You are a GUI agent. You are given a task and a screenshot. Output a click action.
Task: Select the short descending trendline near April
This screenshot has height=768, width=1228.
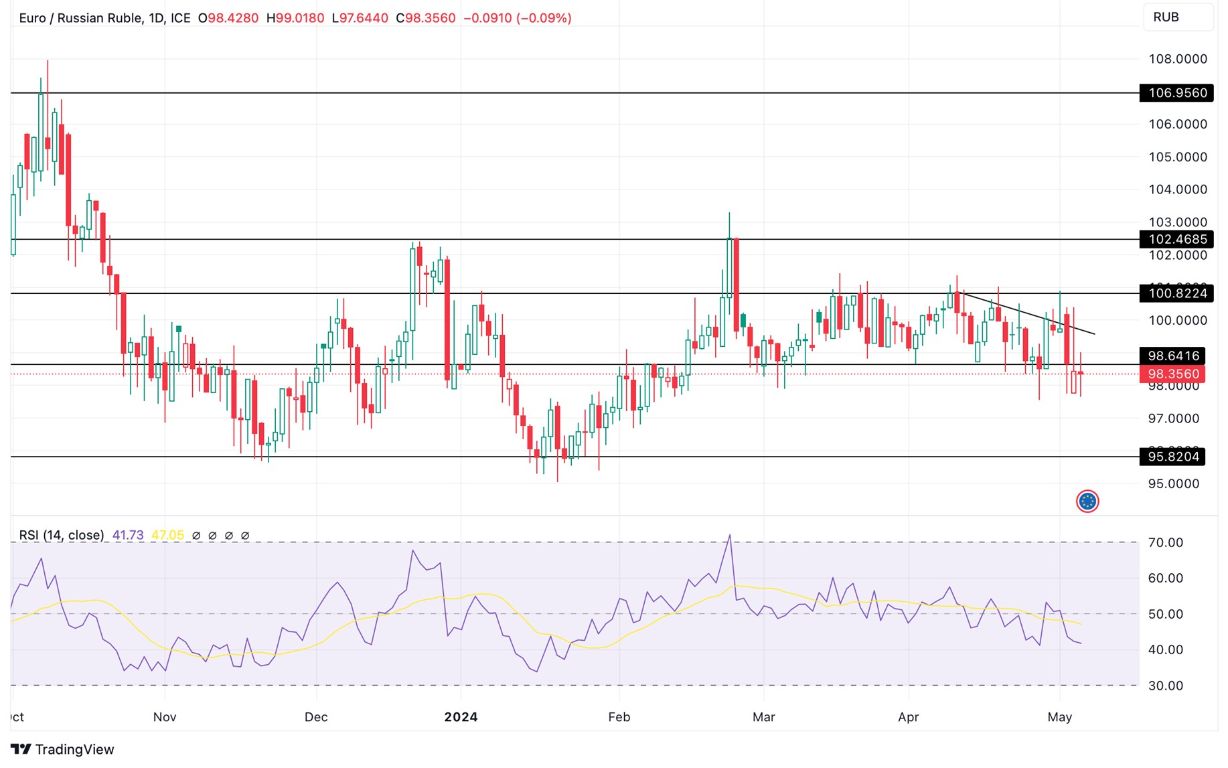[x=1026, y=312]
